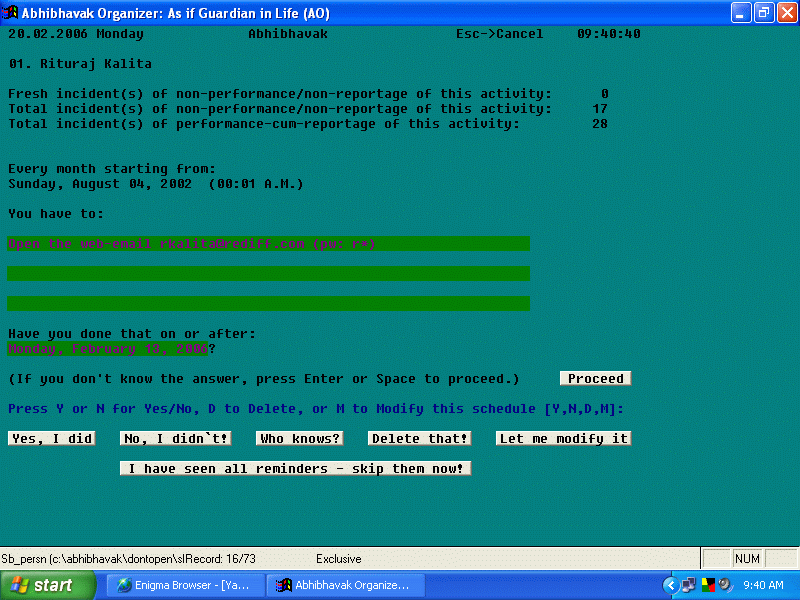Switch to Enigma Browser taskbar item
The width and height of the screenshot is (800, 600).
point(185,585)
